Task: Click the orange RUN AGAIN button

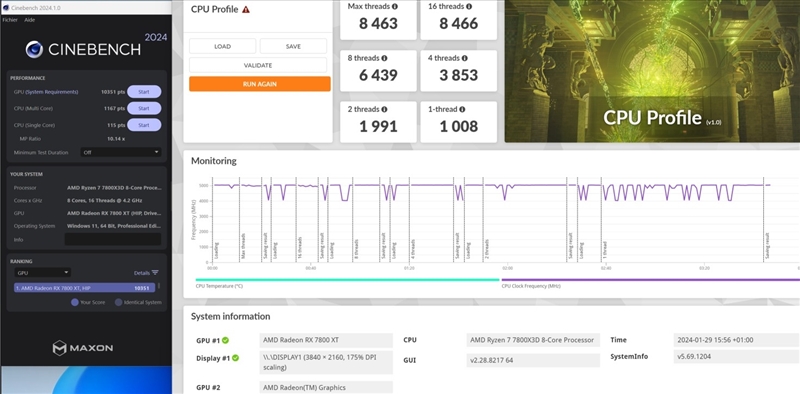Action: click(x=260, y=84)
